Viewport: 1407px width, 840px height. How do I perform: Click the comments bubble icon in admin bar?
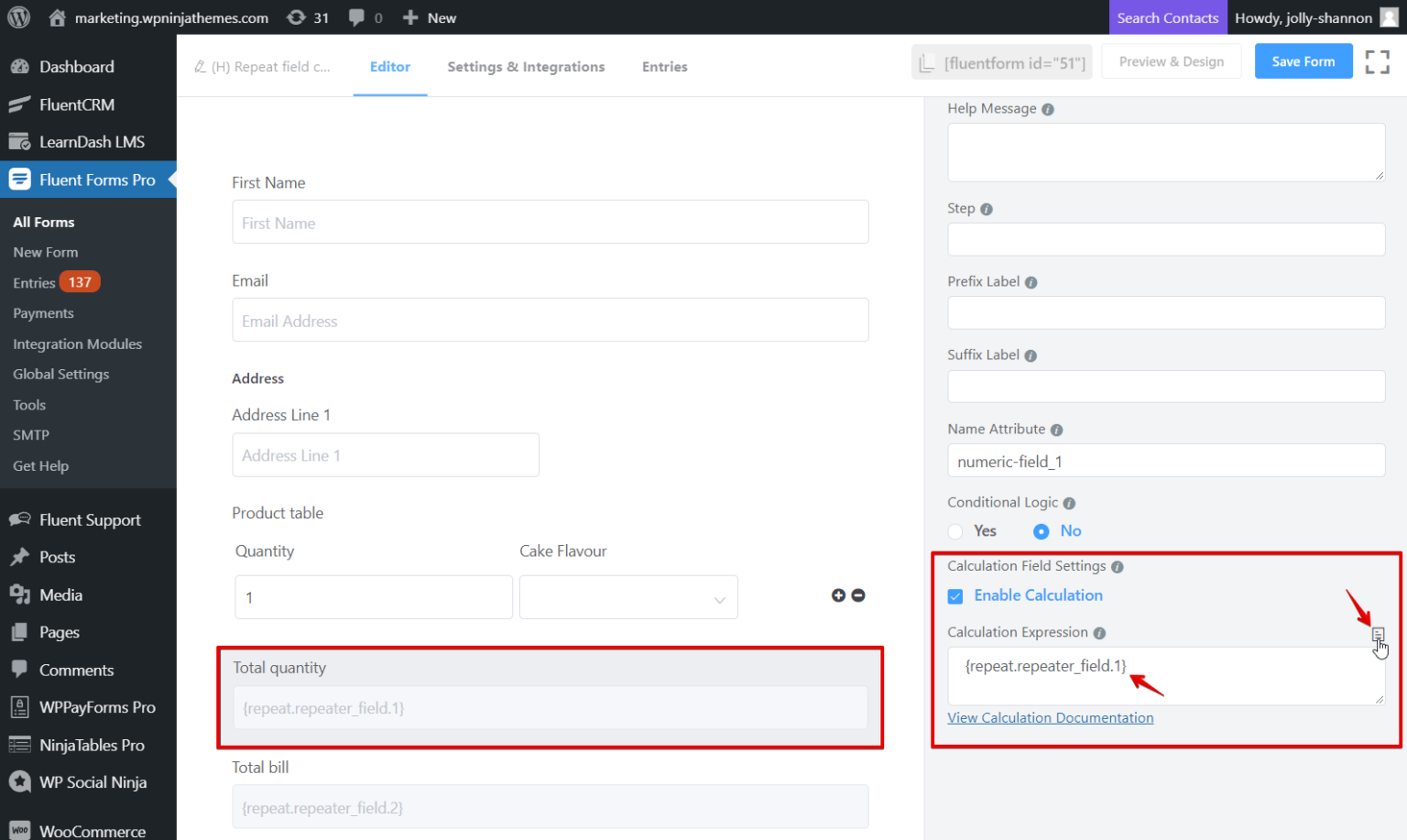point(357,17)
